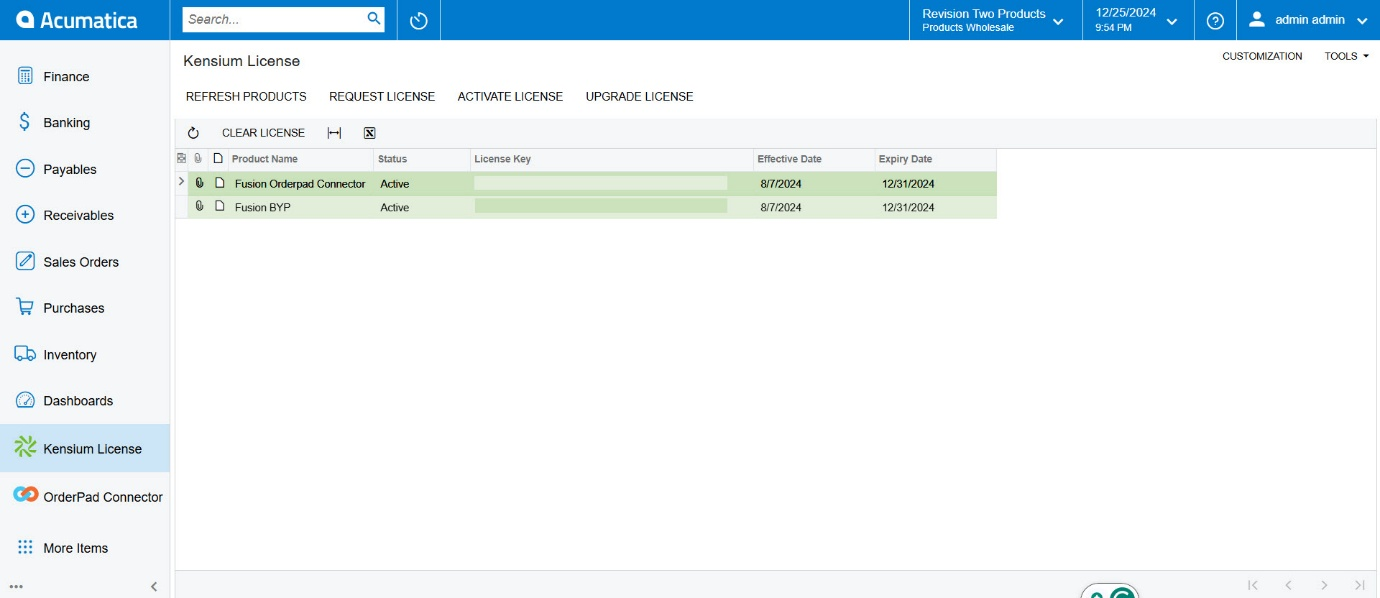
Task: Open the Tools dropdown menu
Action: point(1347,56)
